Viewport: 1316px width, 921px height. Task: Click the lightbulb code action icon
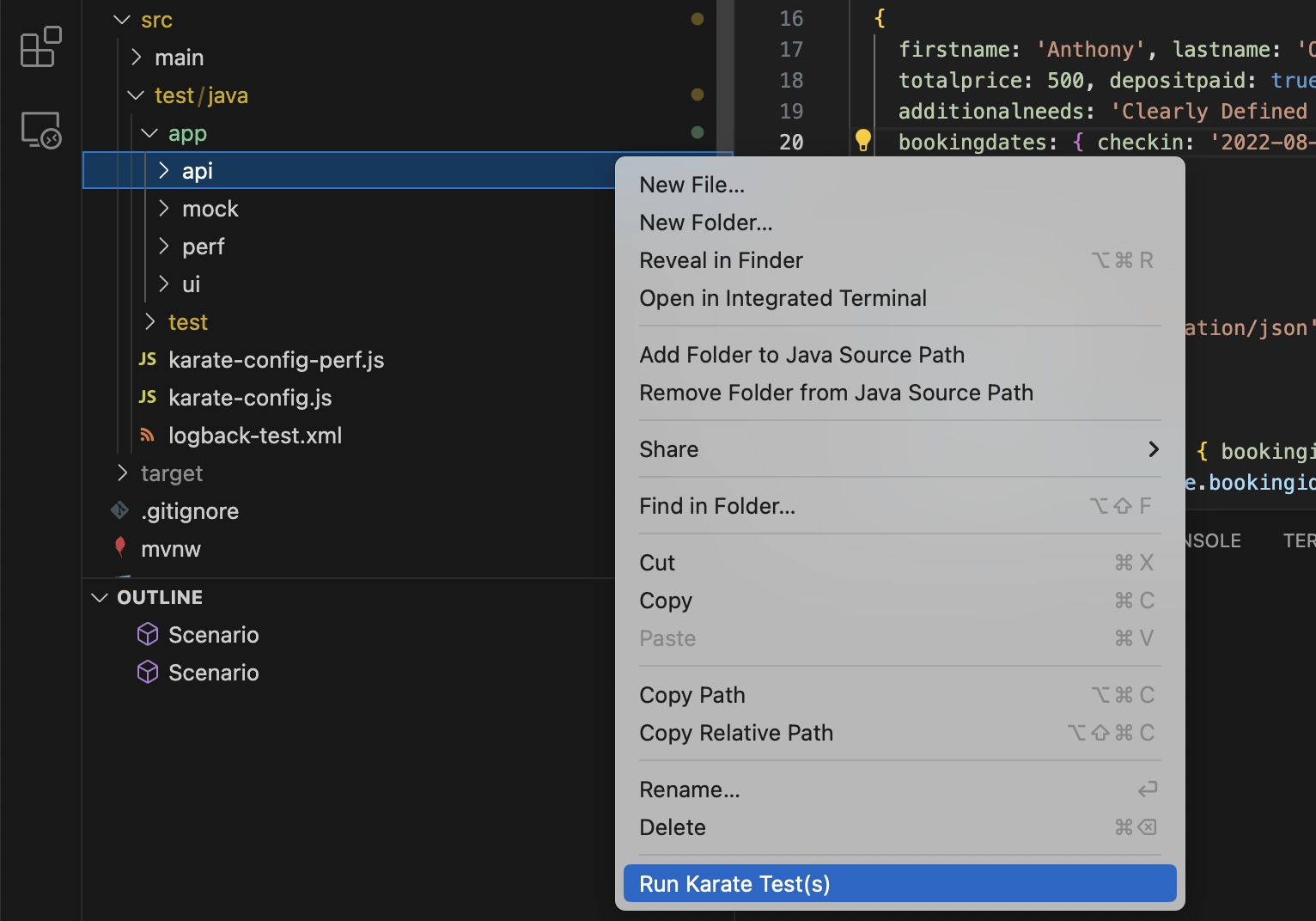[x=862, y=140]
